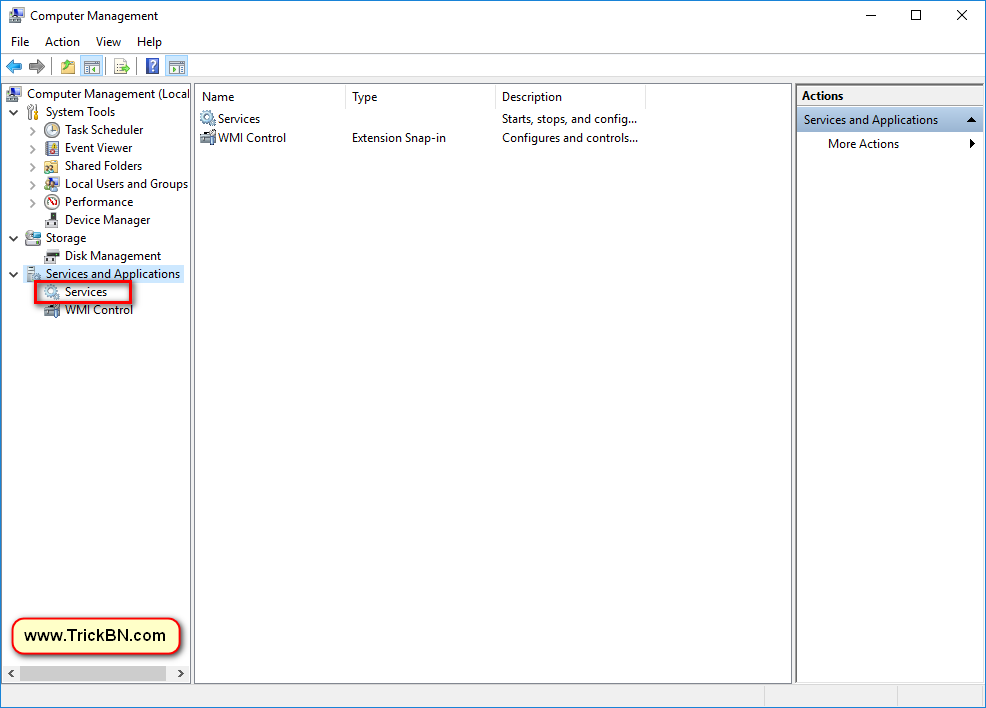Expand the Task Scheduler node

point(33,131)
